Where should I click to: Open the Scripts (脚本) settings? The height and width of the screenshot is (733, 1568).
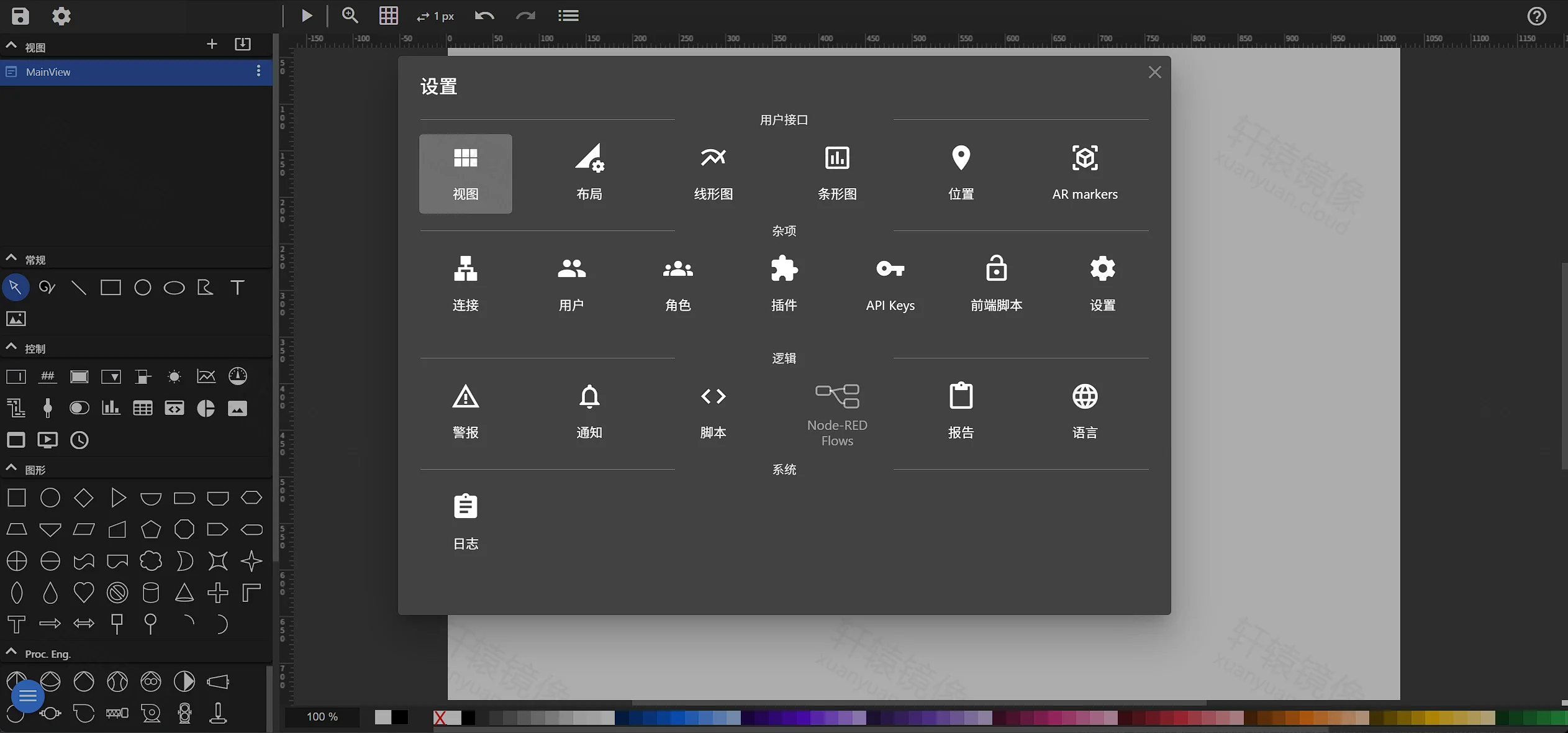click(x=713, y=412)
